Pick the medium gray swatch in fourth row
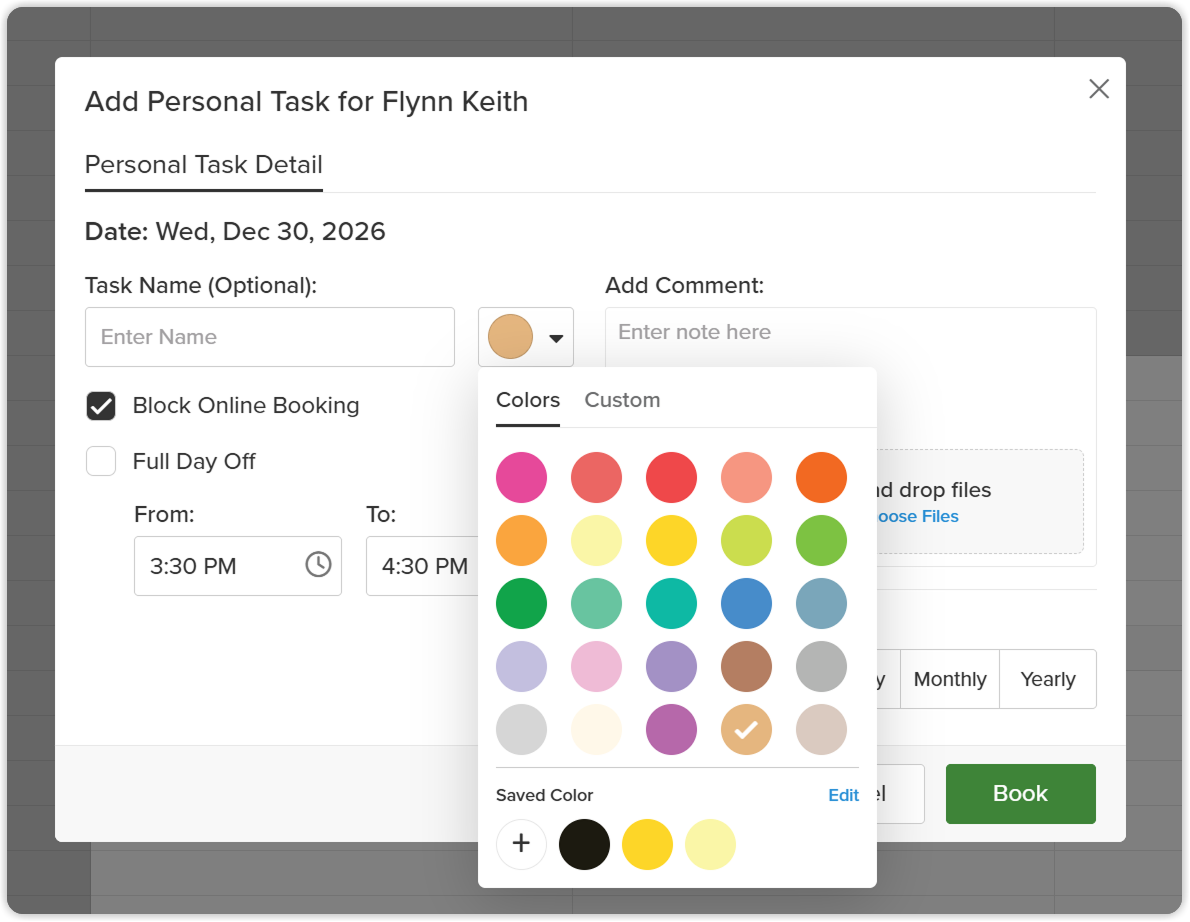Image resolution: width=1190 pixels, height=922 pixels. click(x=821, y=666)
